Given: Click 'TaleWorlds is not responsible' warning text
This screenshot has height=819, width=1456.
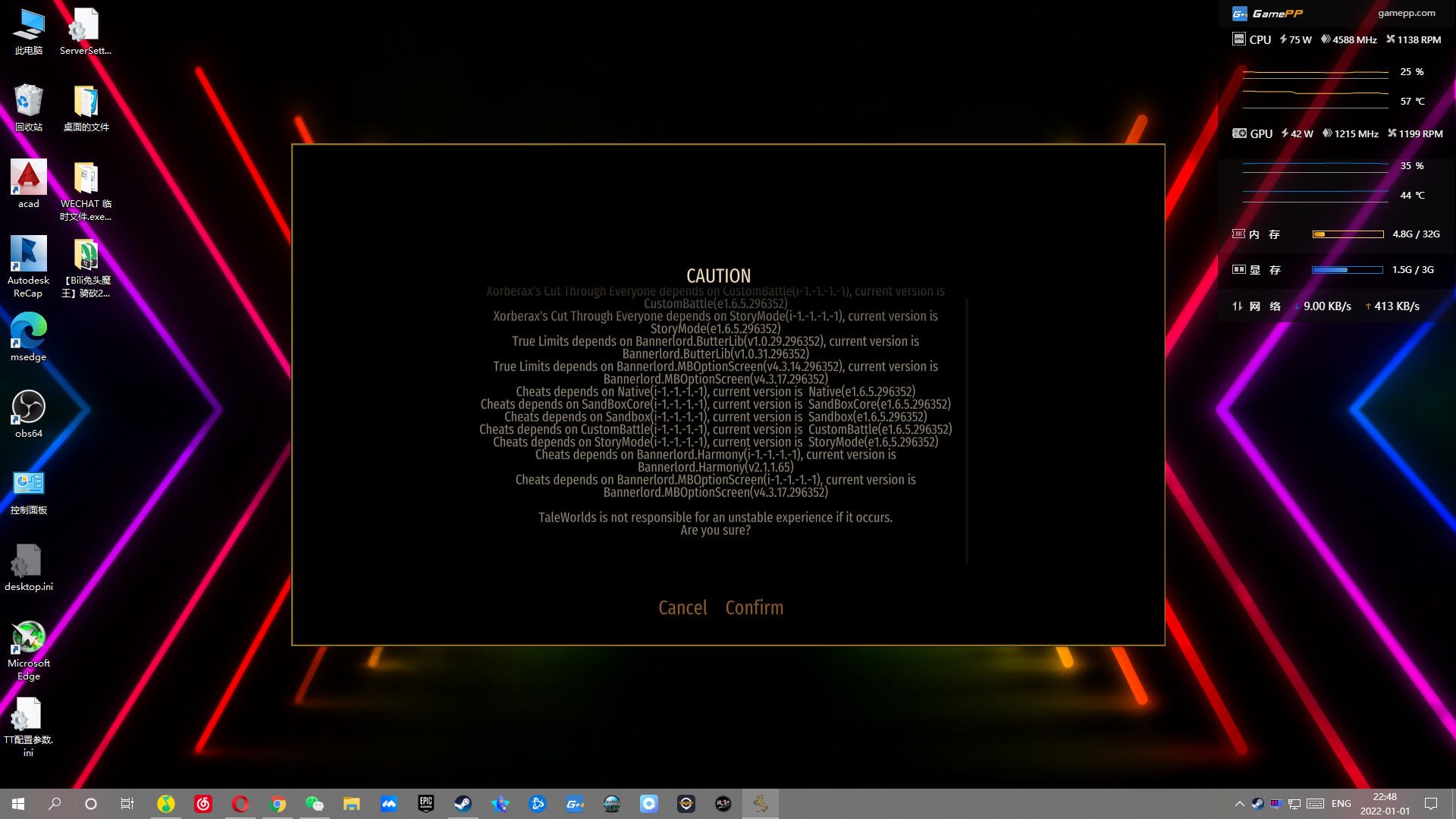Looking at the screenshot, I should click(715, 517).
